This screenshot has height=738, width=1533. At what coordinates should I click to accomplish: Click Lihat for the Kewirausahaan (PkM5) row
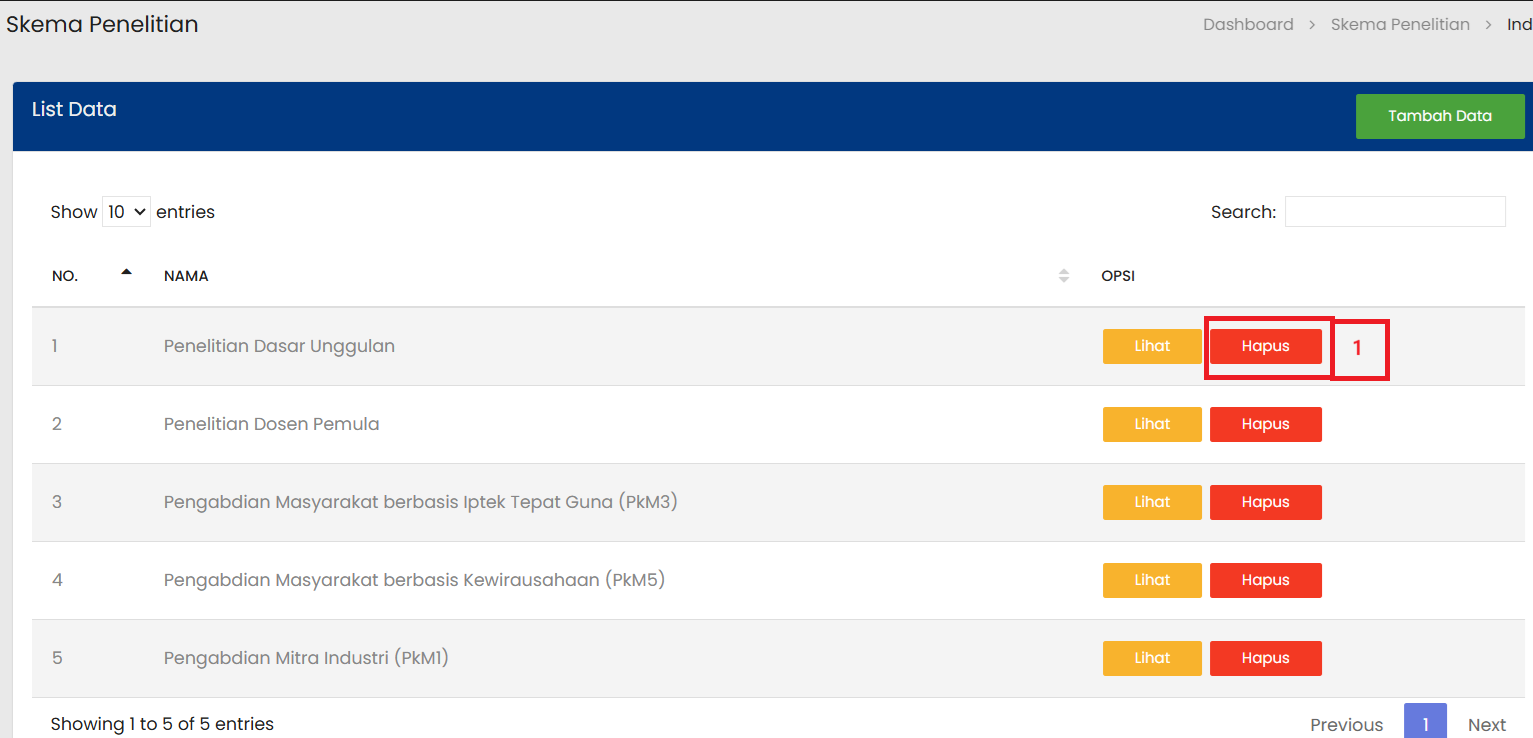coord(1152,580)
